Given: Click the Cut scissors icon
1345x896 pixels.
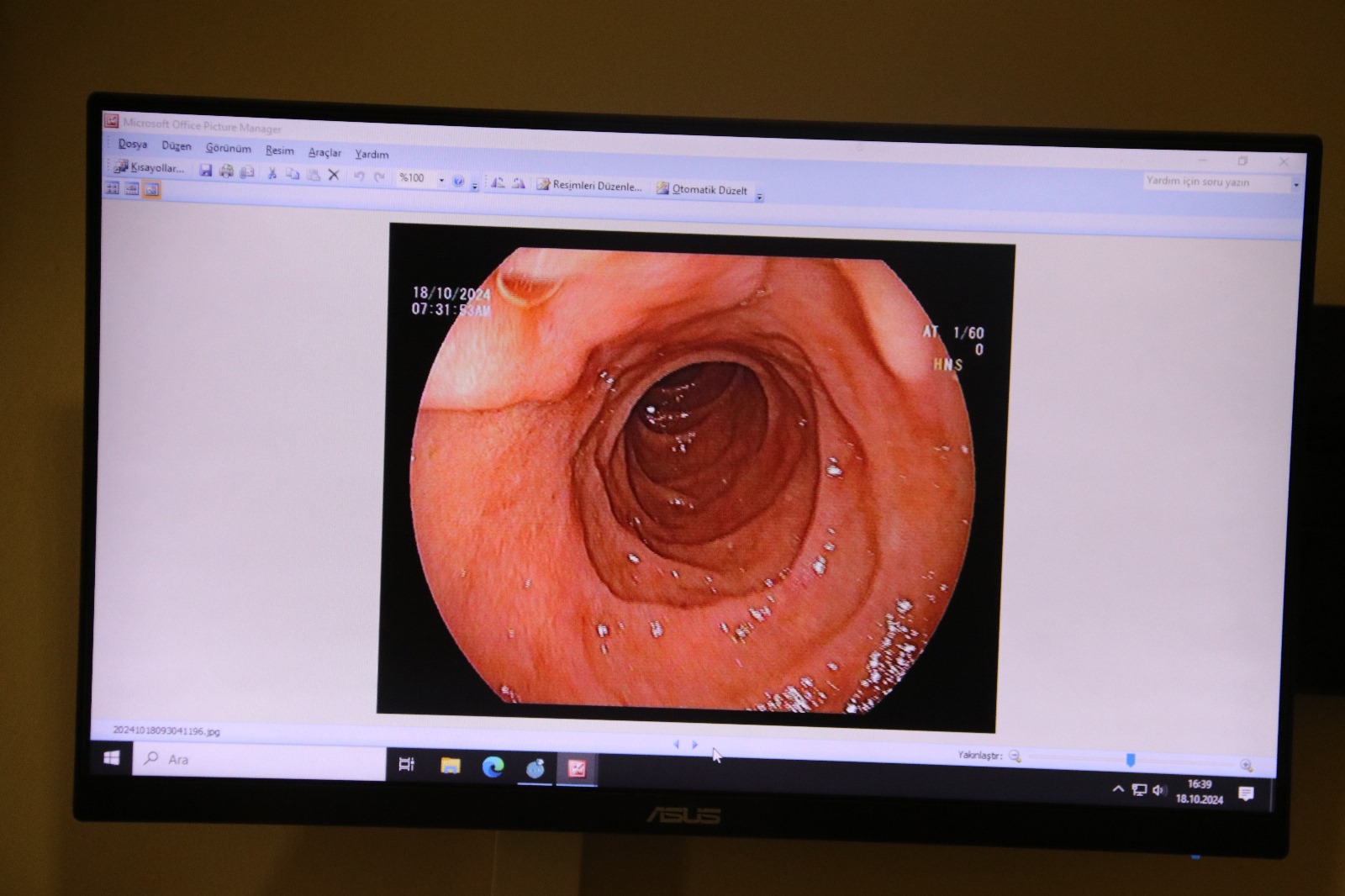Looking at the screenshot, I should [272, 173].
